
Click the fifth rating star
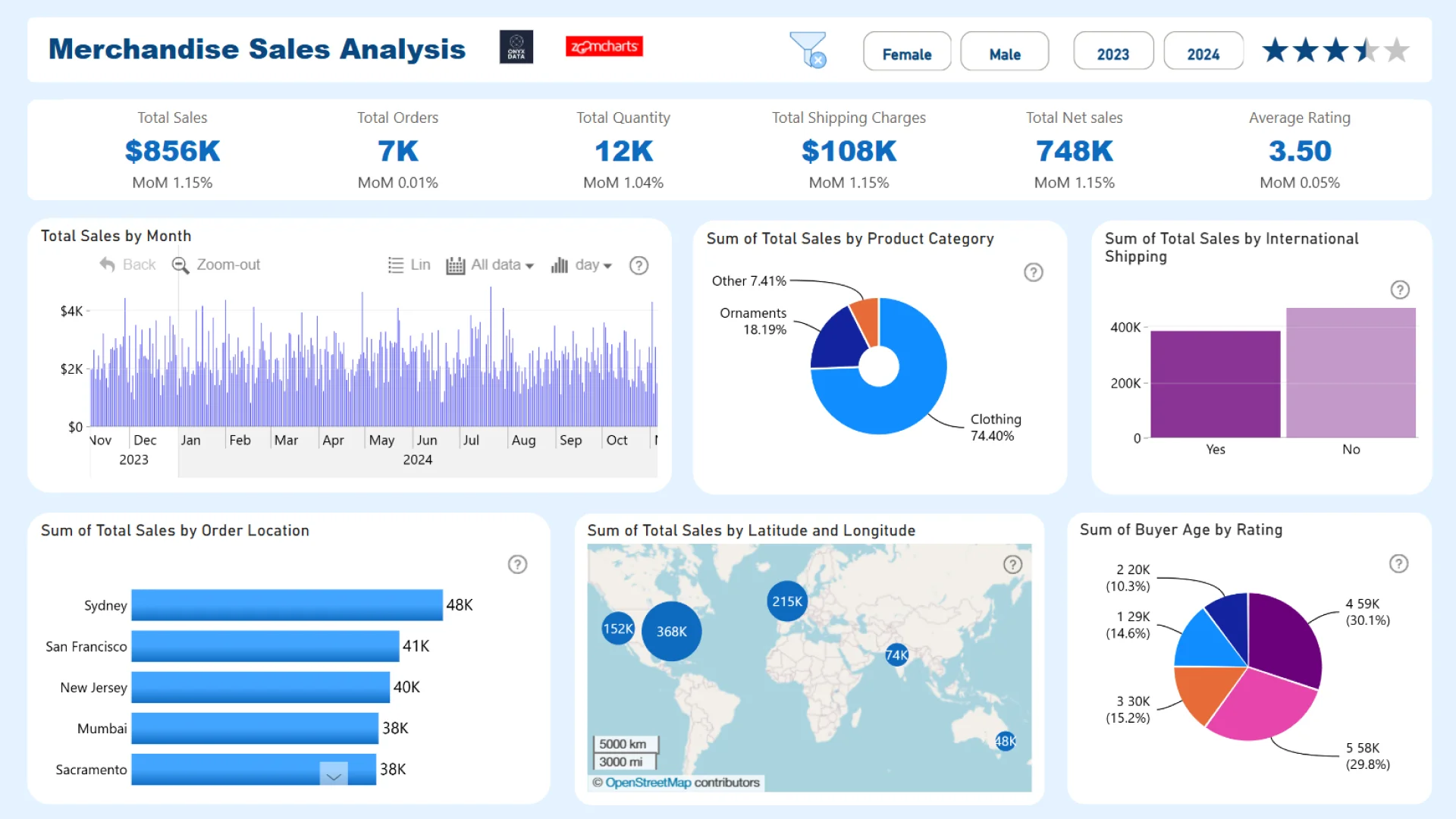click(1397, 51)
